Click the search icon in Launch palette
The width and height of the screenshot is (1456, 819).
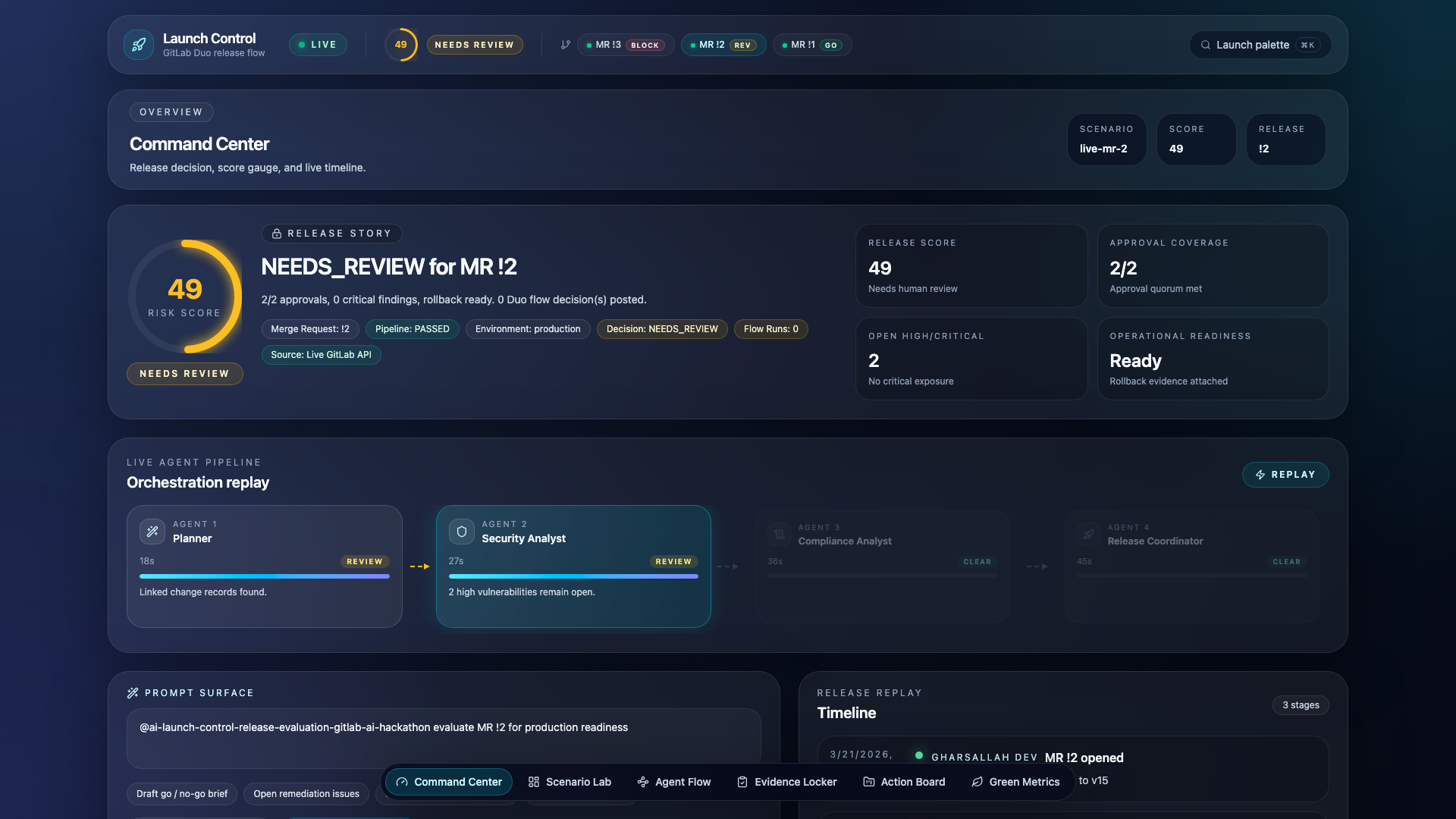tap(1205, 45)
